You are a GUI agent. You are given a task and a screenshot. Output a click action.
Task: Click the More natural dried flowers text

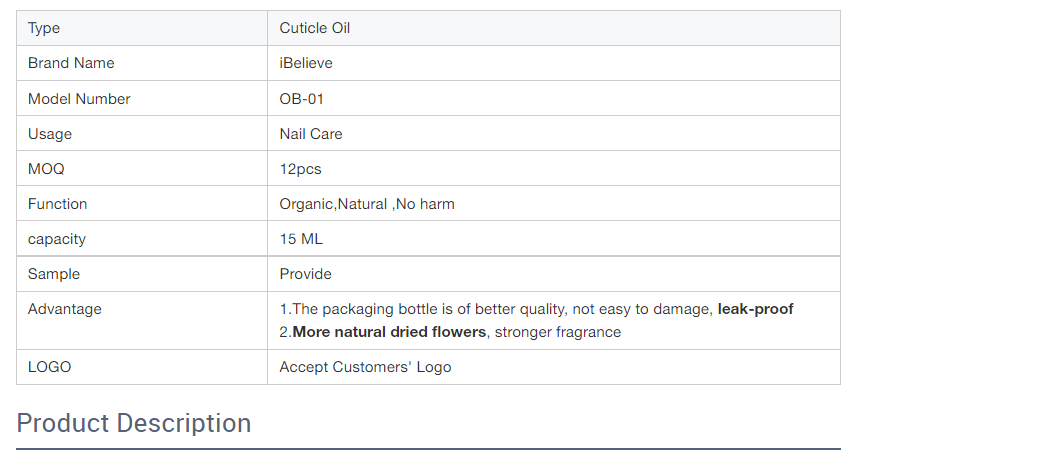389,332
